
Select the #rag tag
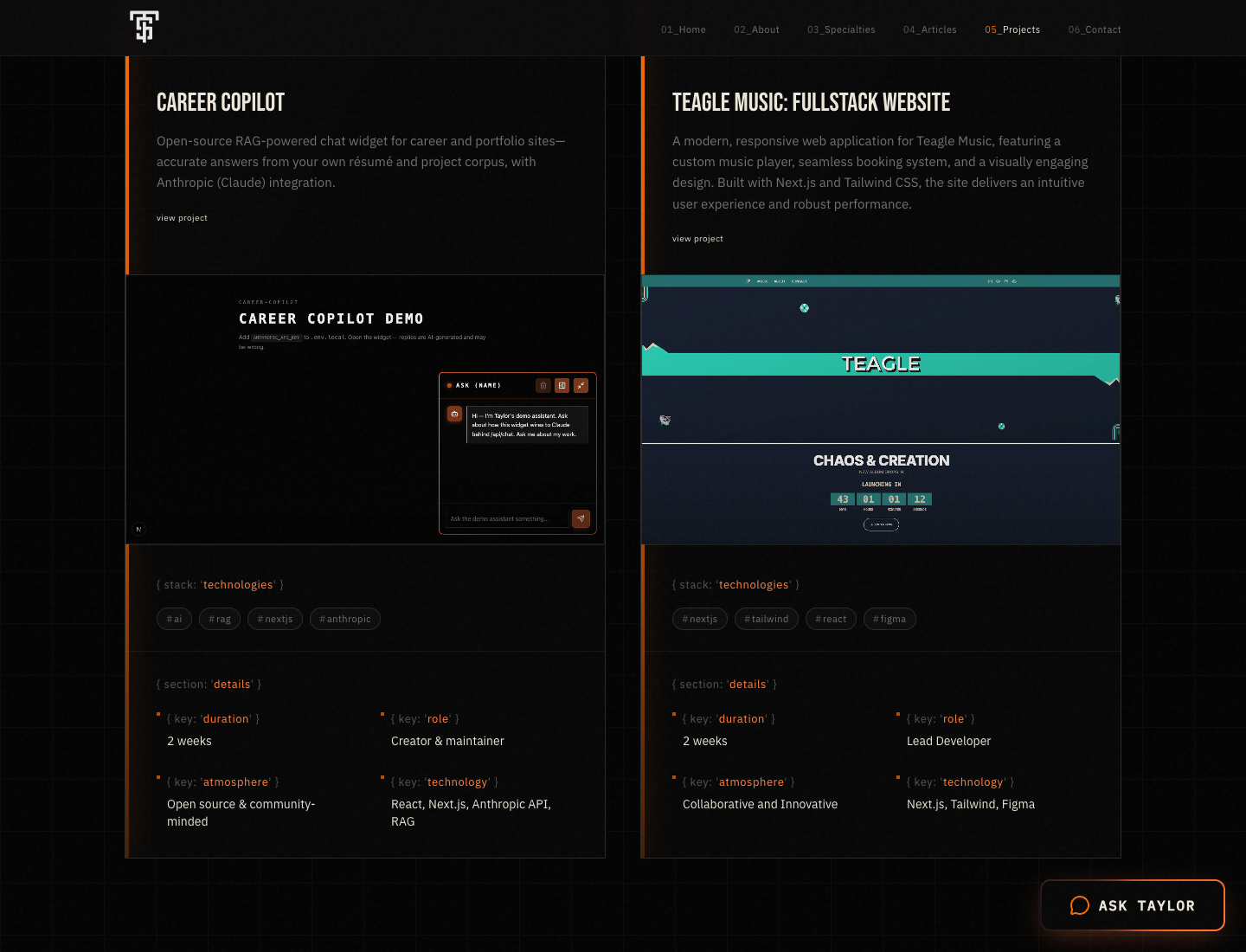point(220,619)
